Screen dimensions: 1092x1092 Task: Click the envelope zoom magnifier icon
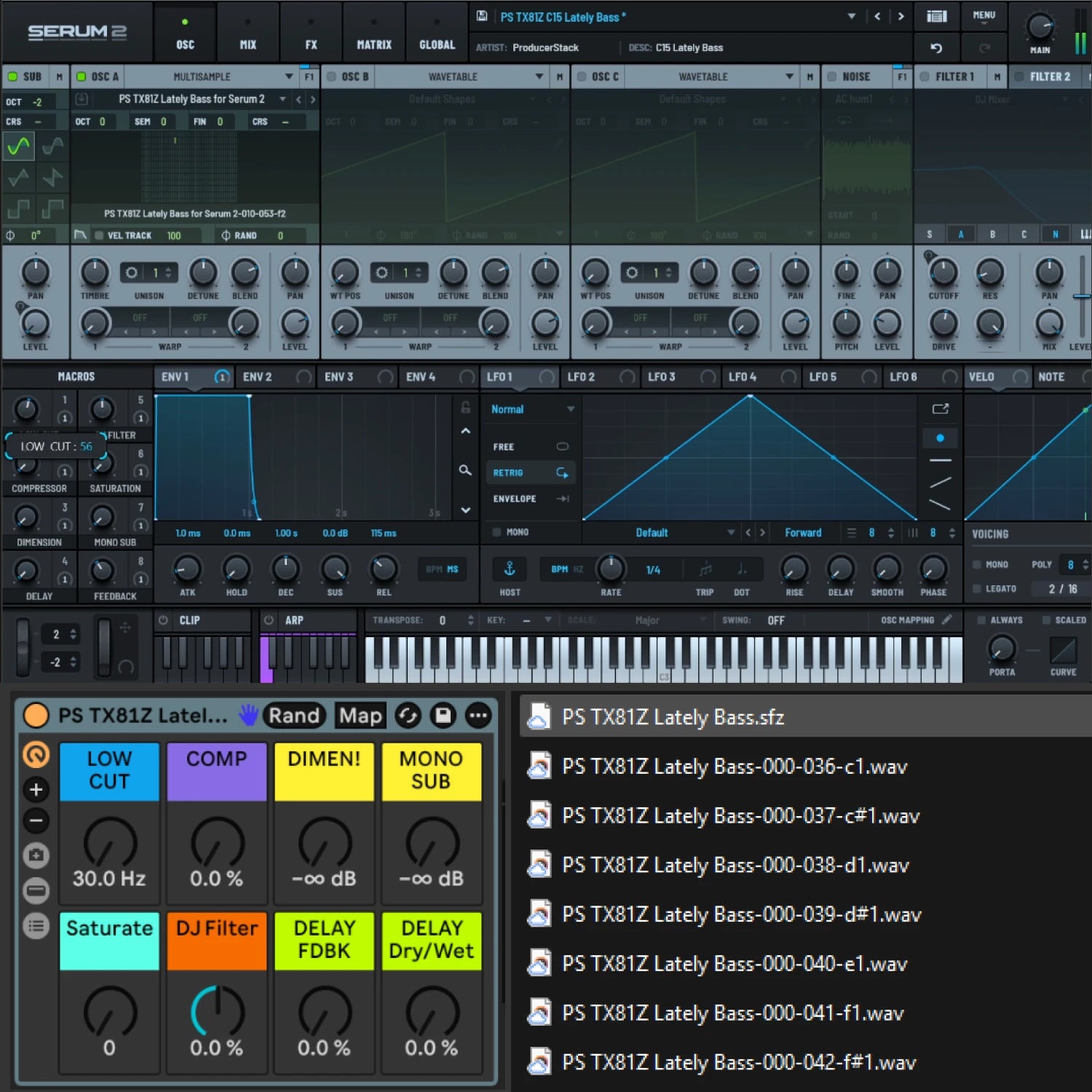(465, 470)
